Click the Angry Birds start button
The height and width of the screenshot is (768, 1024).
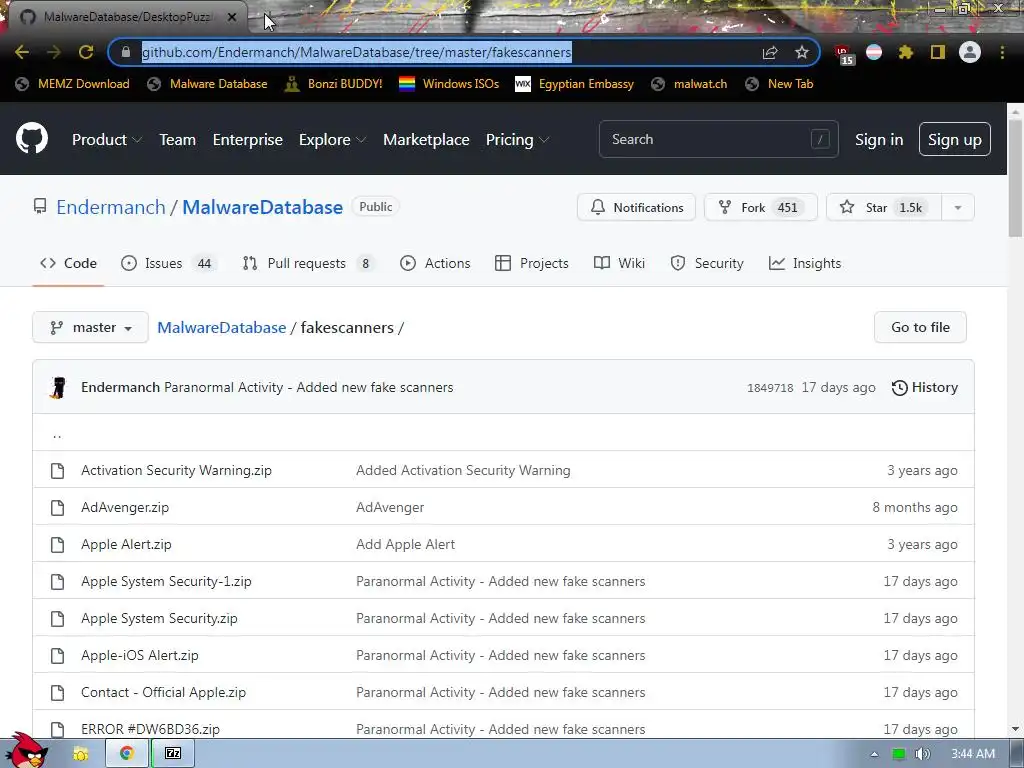pos(26,751)
